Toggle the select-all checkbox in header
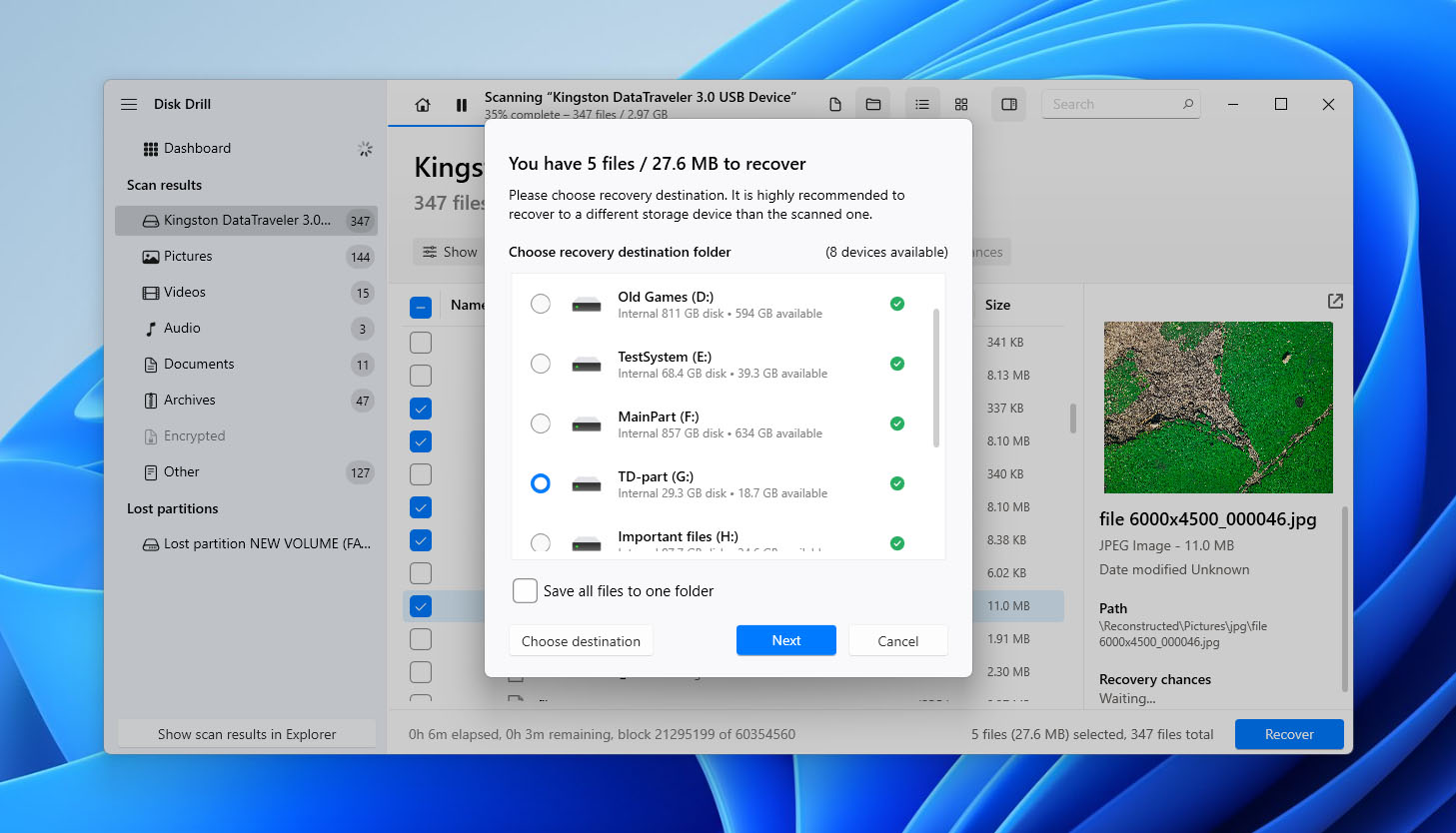The image size is (1456, 833). (421, 307)
